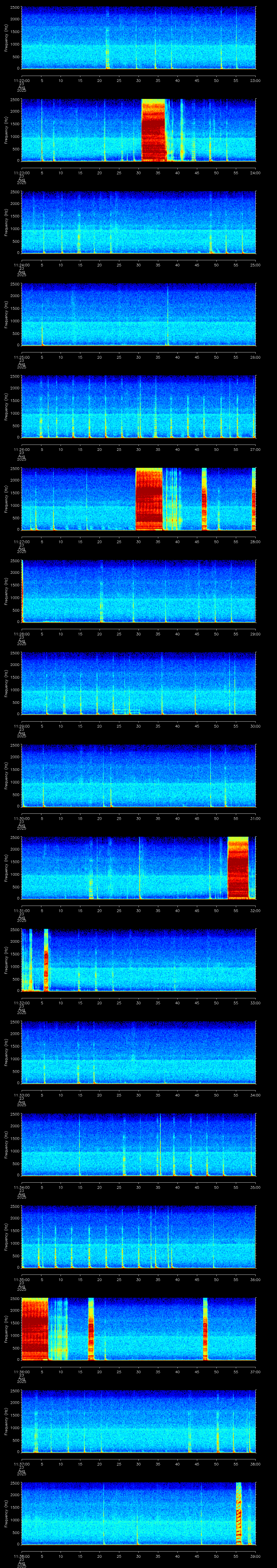The width and height of the screenshot is (277, 1568).
Task: Select the widest red burst in the 11:27:00 spectrogram
Action: tap(149, 499)
